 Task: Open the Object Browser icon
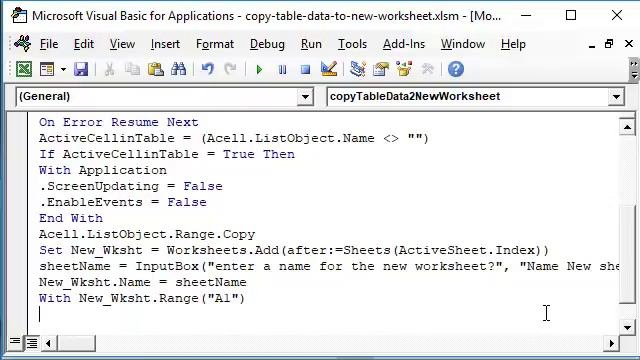pyautogui.click(x=404, y=69)
